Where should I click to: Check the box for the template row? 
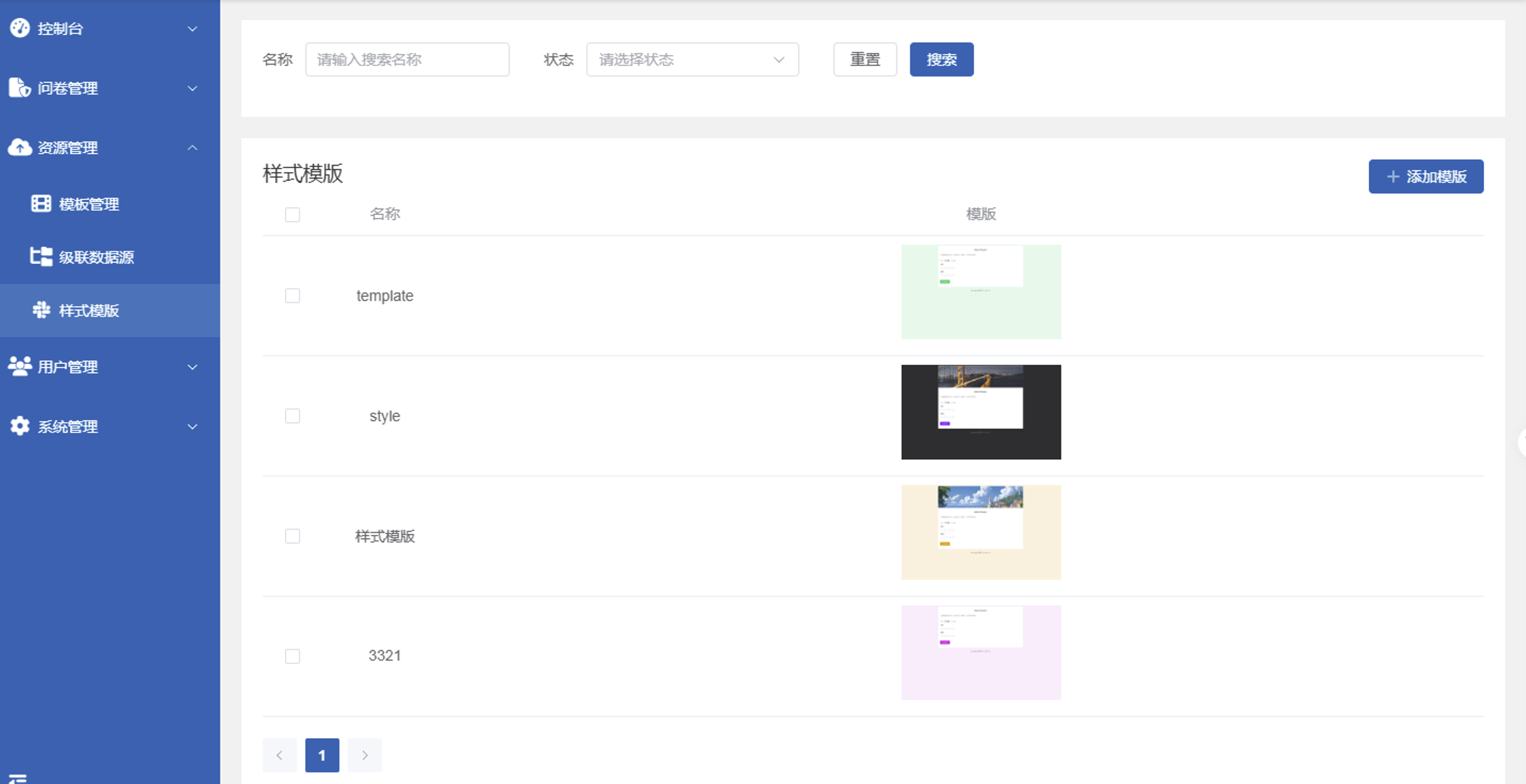(292, 296)
